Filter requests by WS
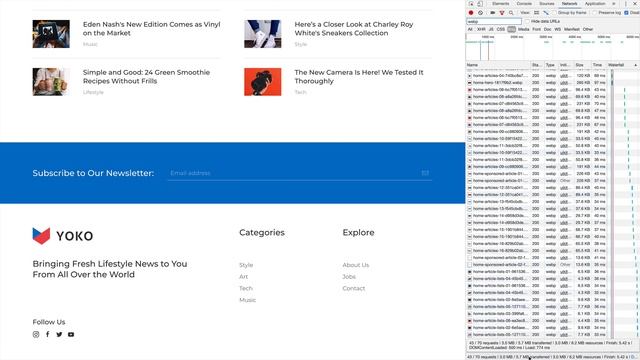 pos(558,29)
